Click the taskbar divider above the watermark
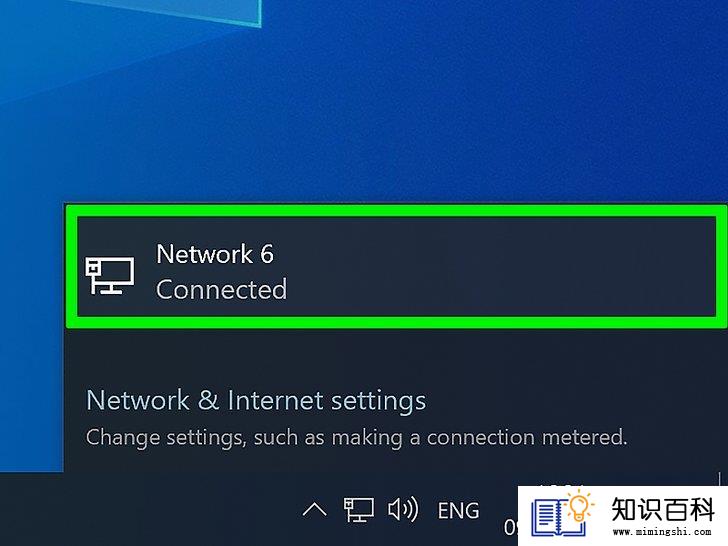This screenshot has height=546, width=728. (x=720, y=479)
